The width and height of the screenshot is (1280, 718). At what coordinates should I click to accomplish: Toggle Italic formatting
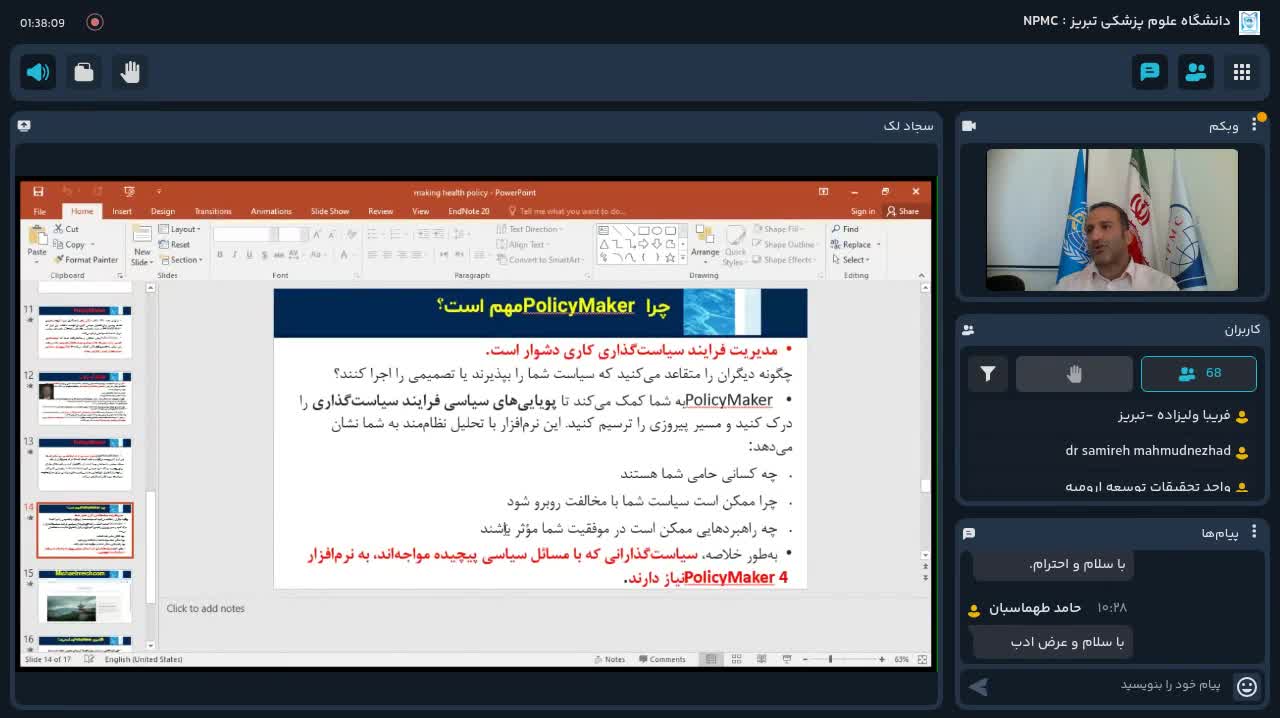[234, 255]
